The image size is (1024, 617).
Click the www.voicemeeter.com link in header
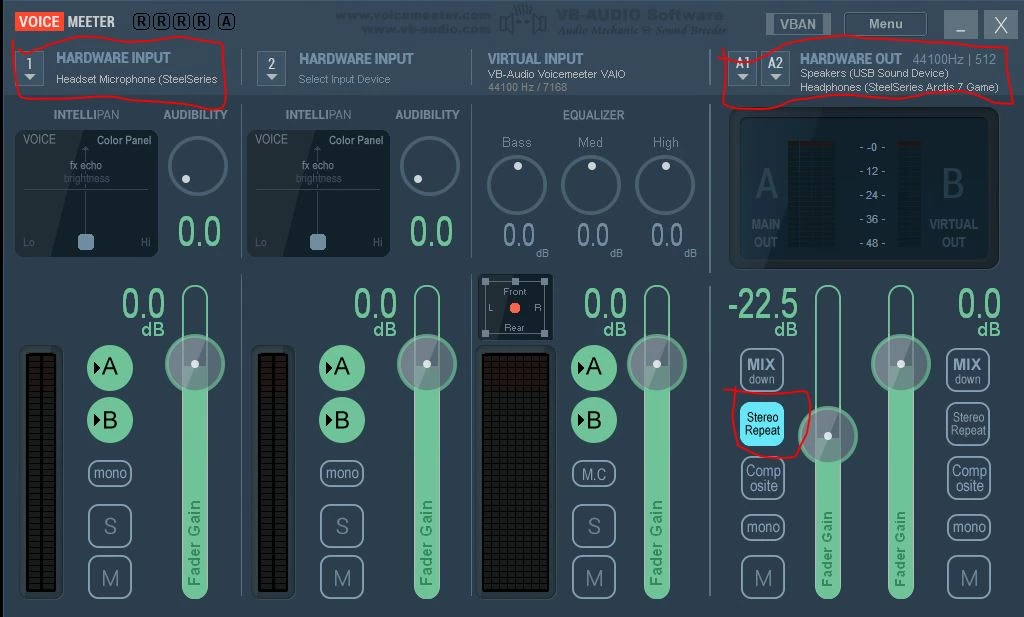(x=413, y=15)
